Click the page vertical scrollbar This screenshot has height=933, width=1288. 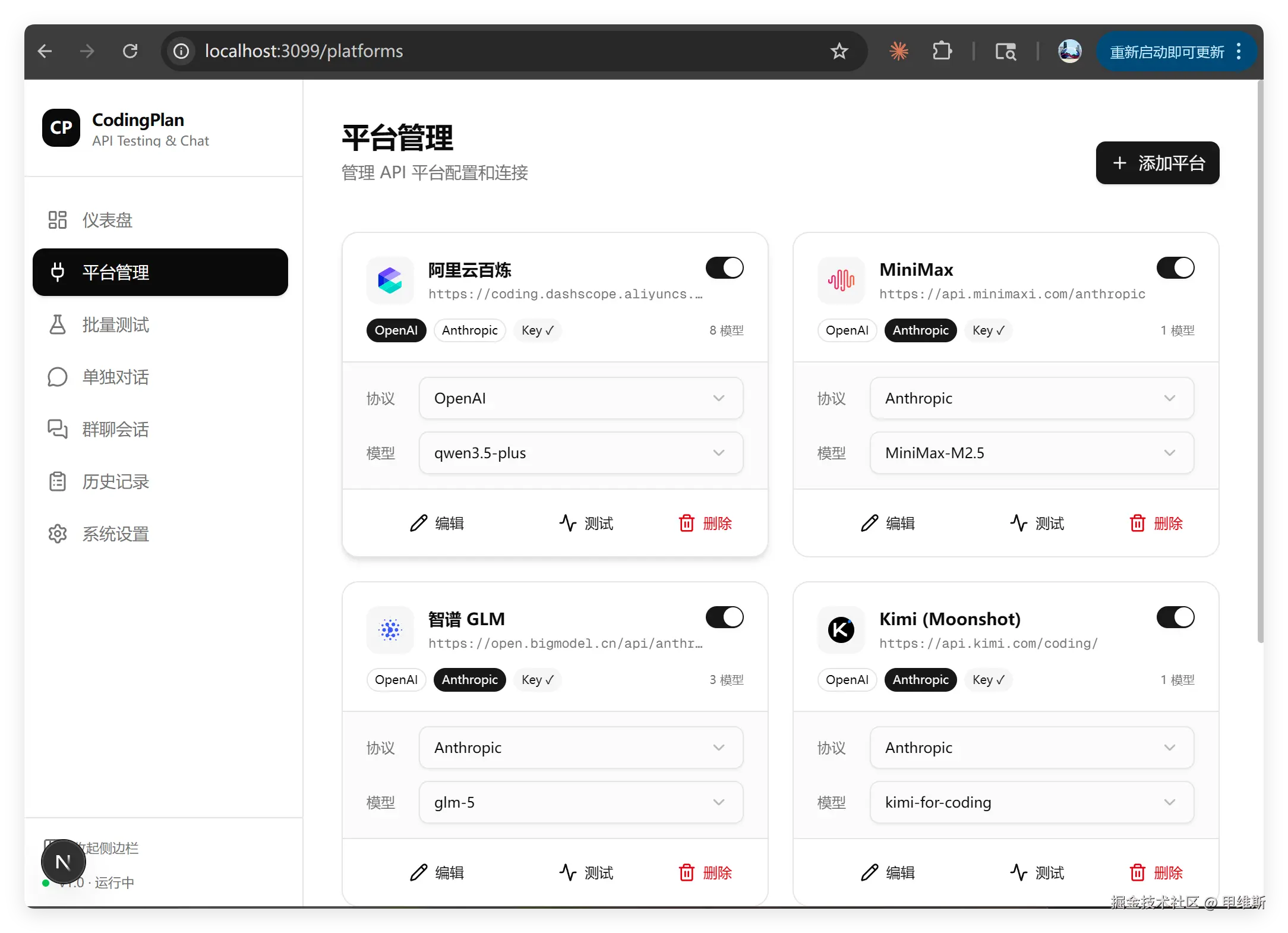click(1259, 357)
